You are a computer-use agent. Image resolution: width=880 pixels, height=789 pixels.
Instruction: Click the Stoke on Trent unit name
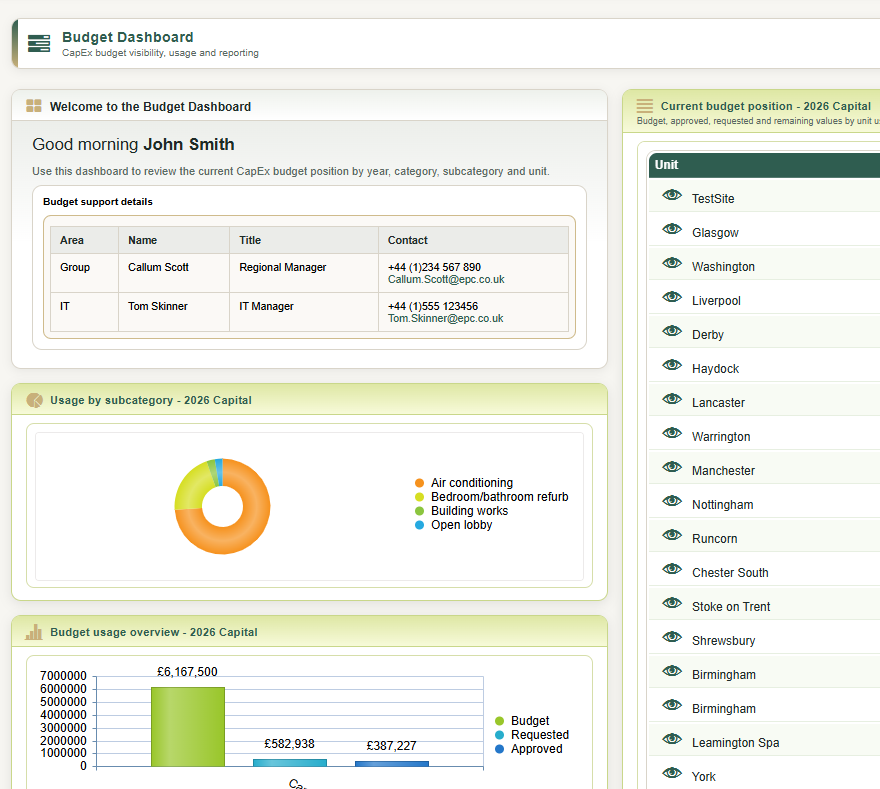(x=731, y=607)
